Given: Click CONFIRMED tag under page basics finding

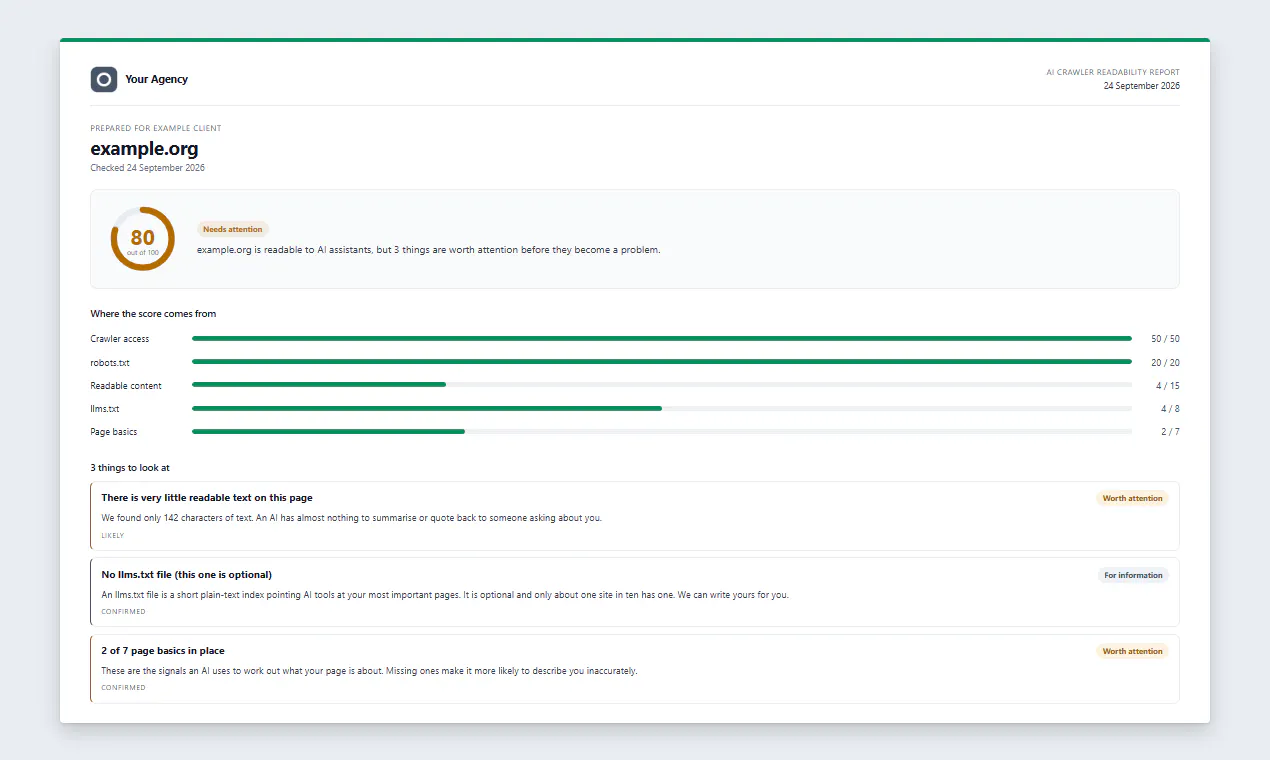Looking at the screenshot, I should (123, 688).
